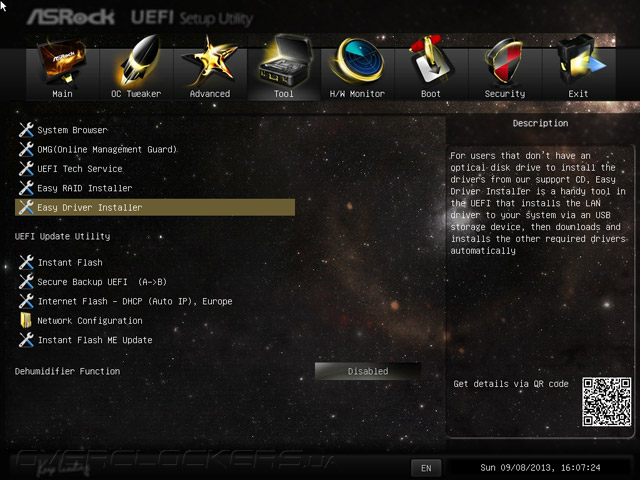This screenshot has height=480, width=640.
Task: Switch to the Security tab label
Action: pos(505,94)
